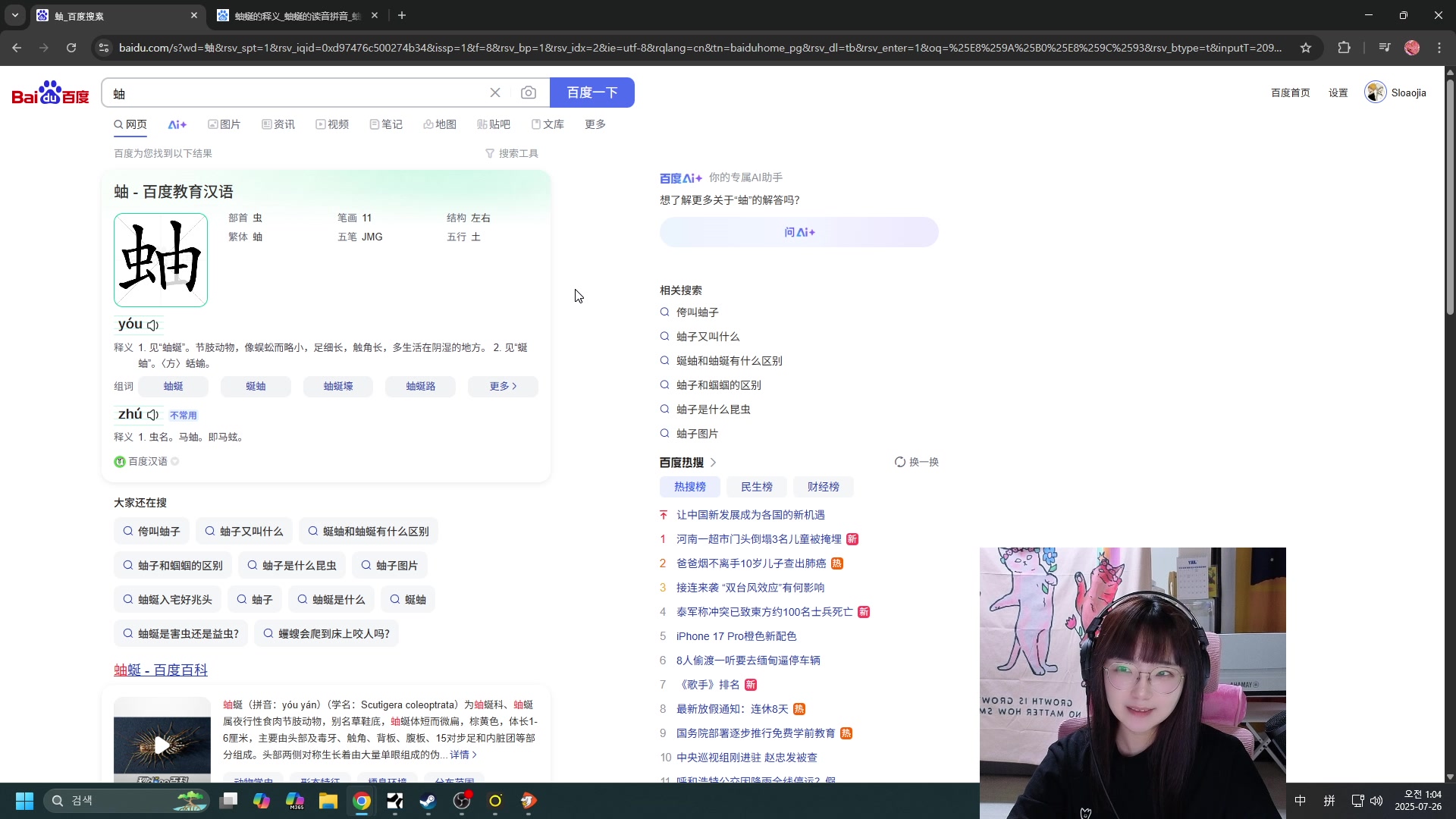This screenshot has width=1456, height=819.
Task: Open Chrome extensions puzzle icon
Action: [x=1344, y=48]
